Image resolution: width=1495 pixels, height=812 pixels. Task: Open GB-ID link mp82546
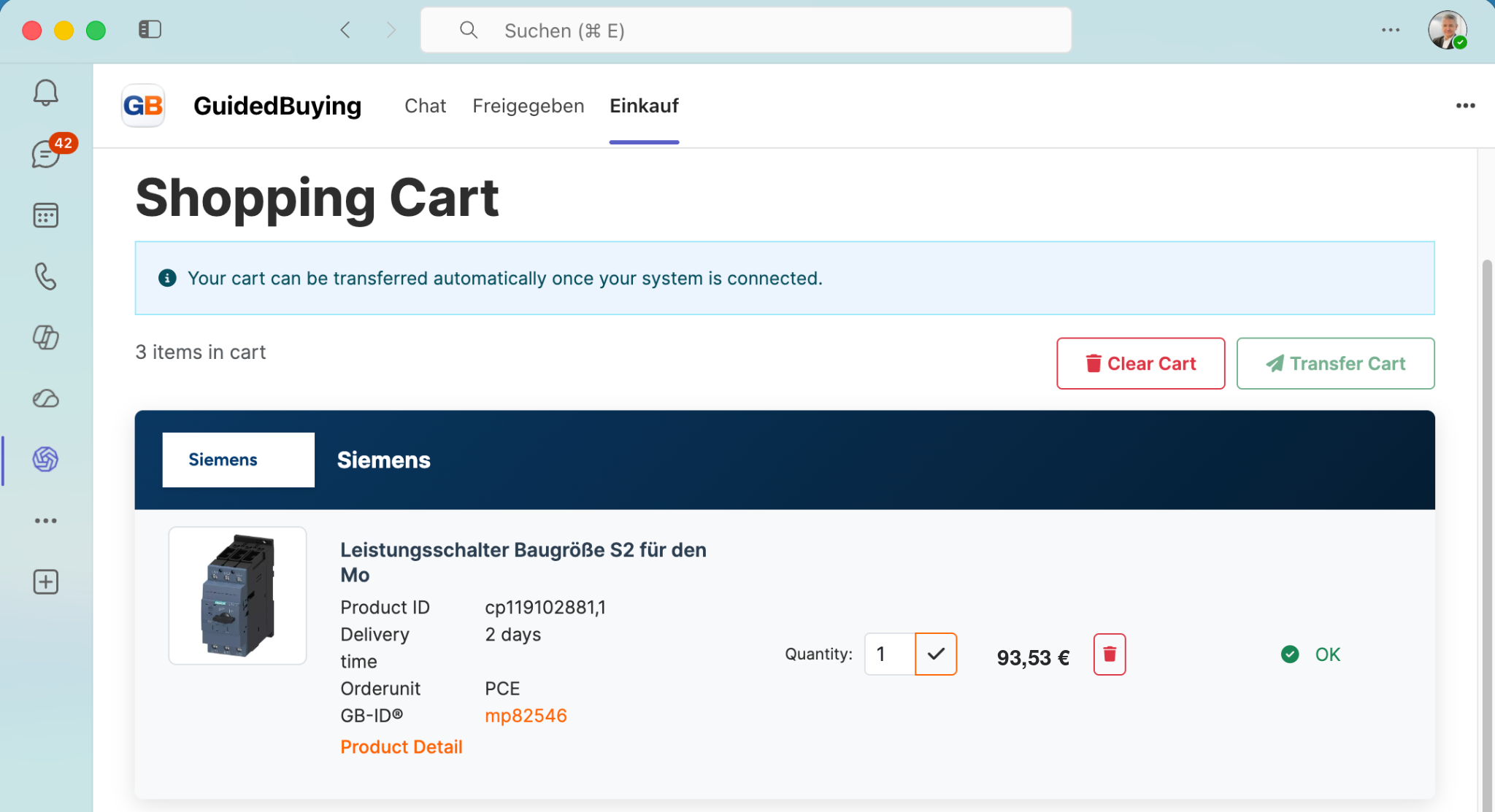point(526,716)
